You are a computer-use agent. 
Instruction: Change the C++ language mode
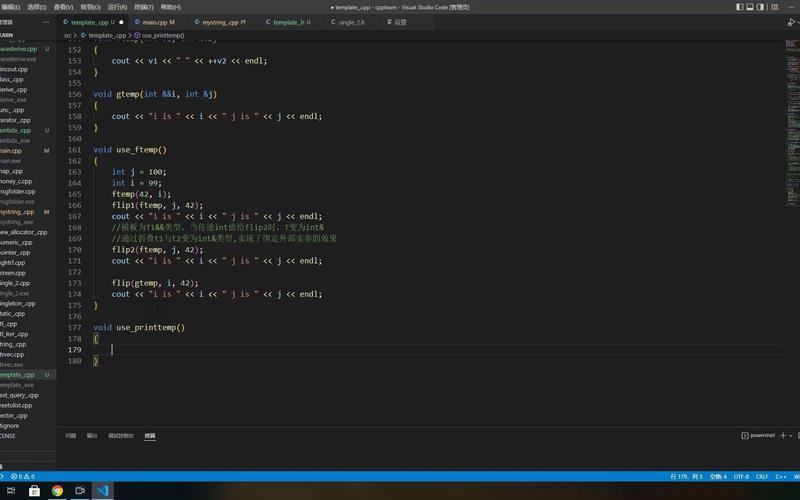tap(781, 477)
